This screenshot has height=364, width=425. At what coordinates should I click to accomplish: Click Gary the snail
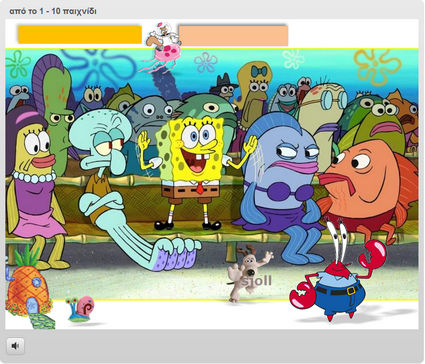click(x=81, y=308)
